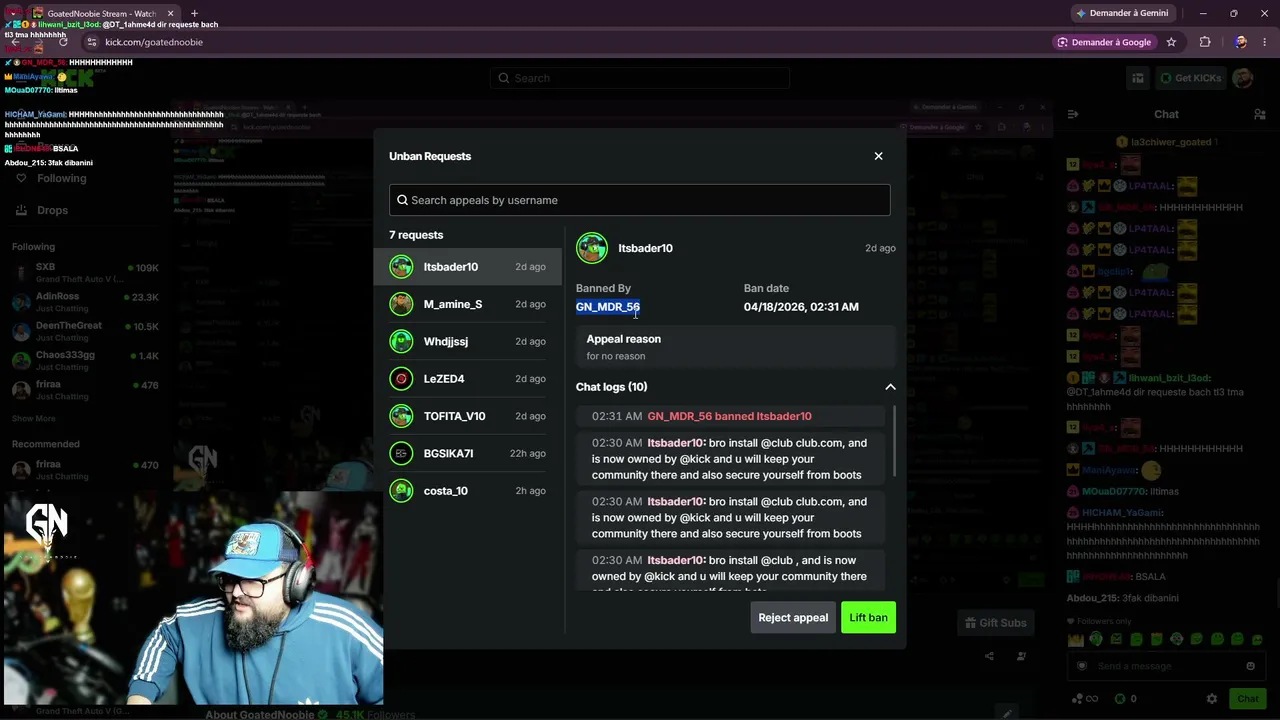Screen dimensions: 1280x720
Task: Click the share icon below Gift Subs
Action: pyautogui.click(x=989, y=656)
